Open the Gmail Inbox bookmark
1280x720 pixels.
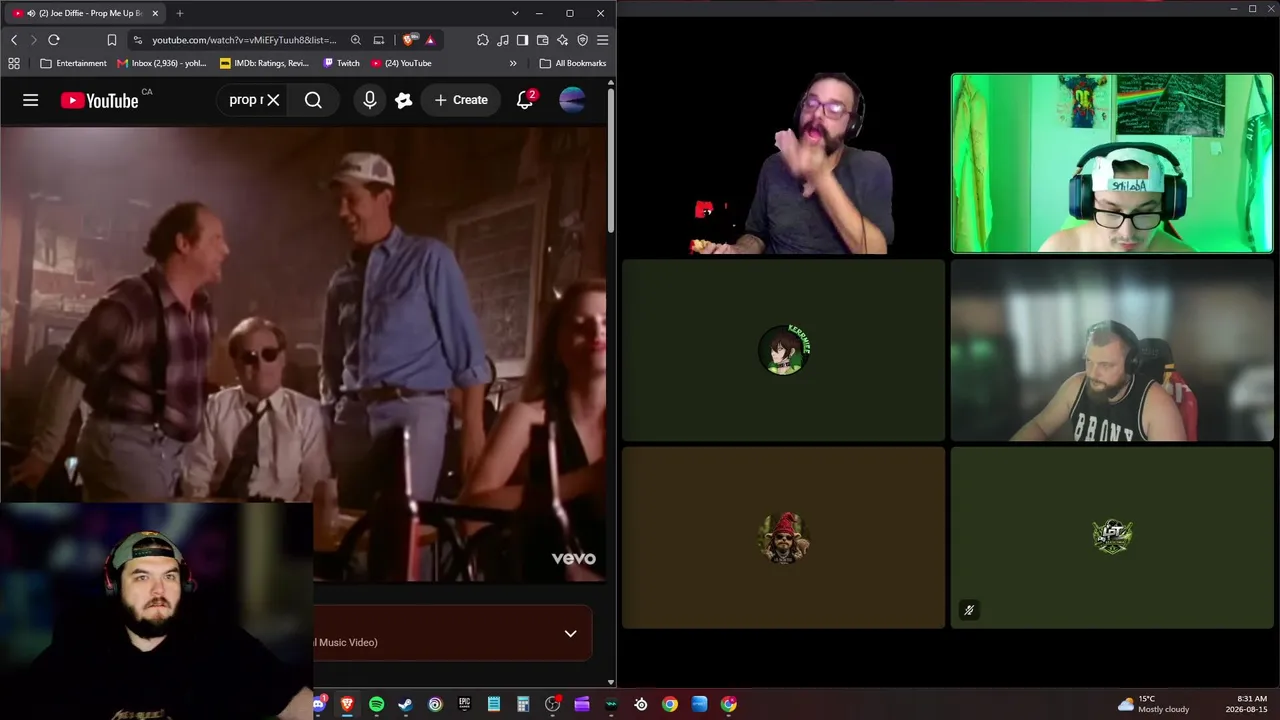pyautogui.click(x=162, y=63)
